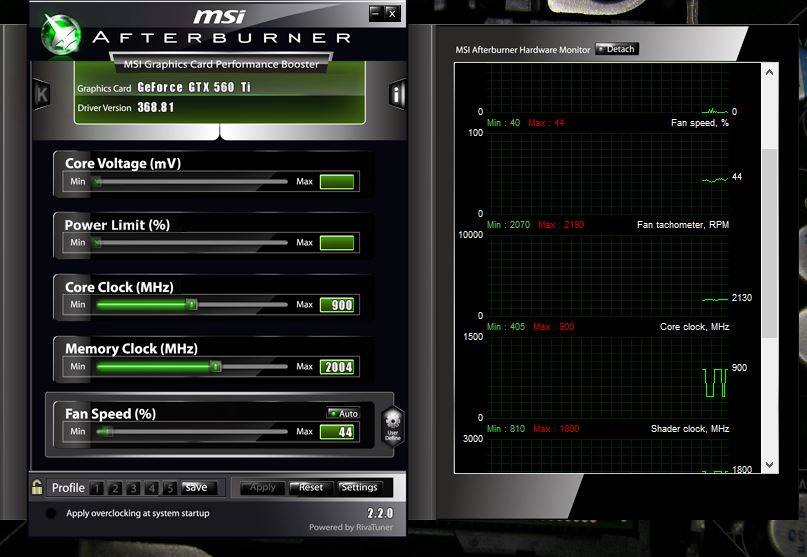
Task: Click the hardware monitor scrollbar thumb
Action: pos(769,243)
